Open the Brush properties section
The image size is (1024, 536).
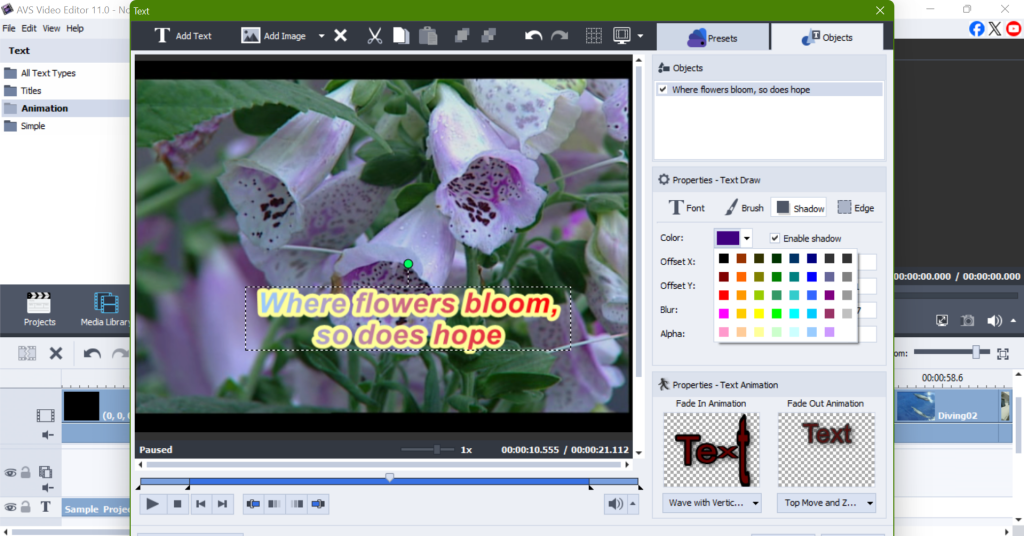tap(744, 208)
